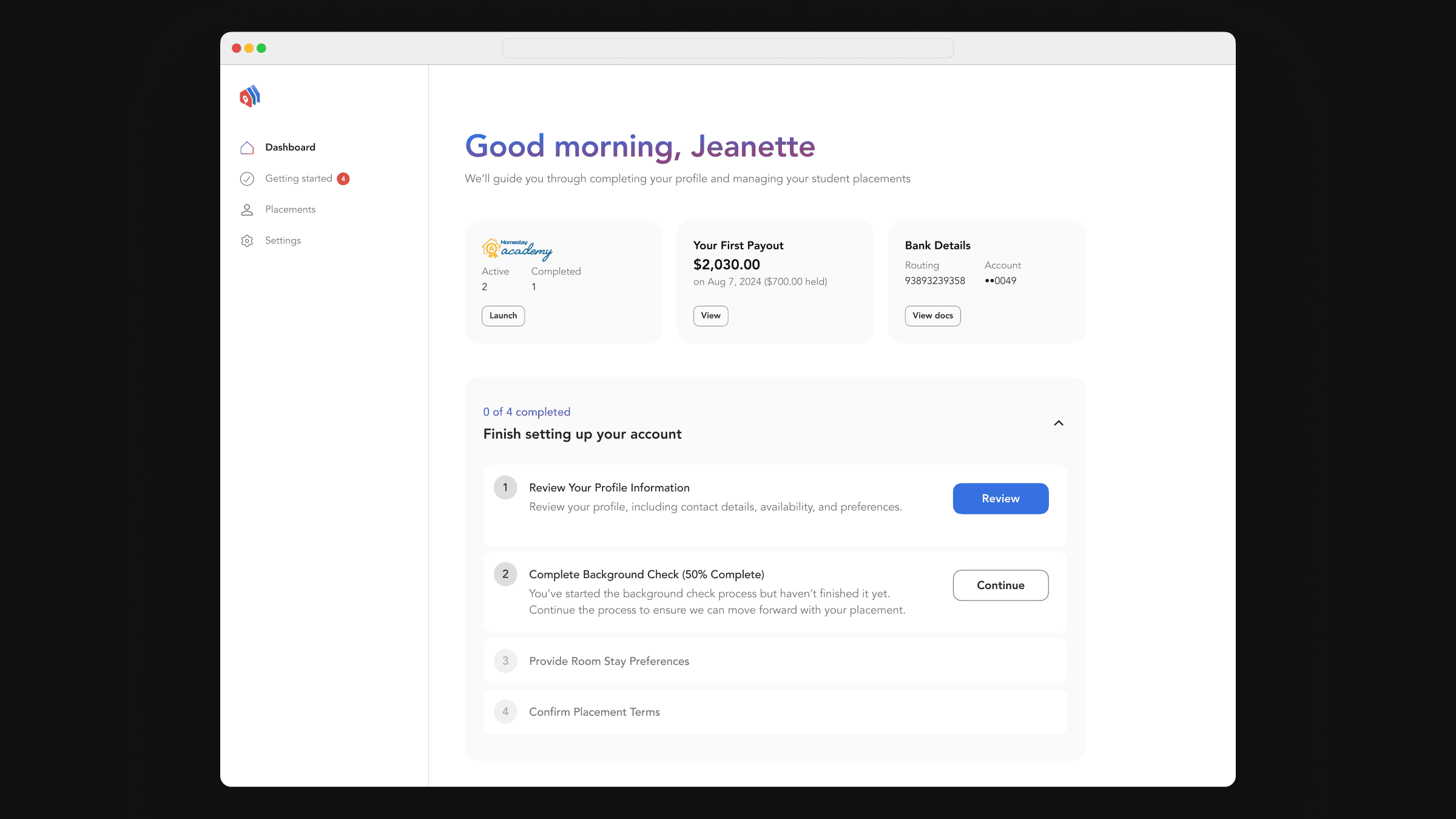1456x819 pixels.
Task: Expand the Provide Room Stay Preferences step
Action: coord(609,661)
